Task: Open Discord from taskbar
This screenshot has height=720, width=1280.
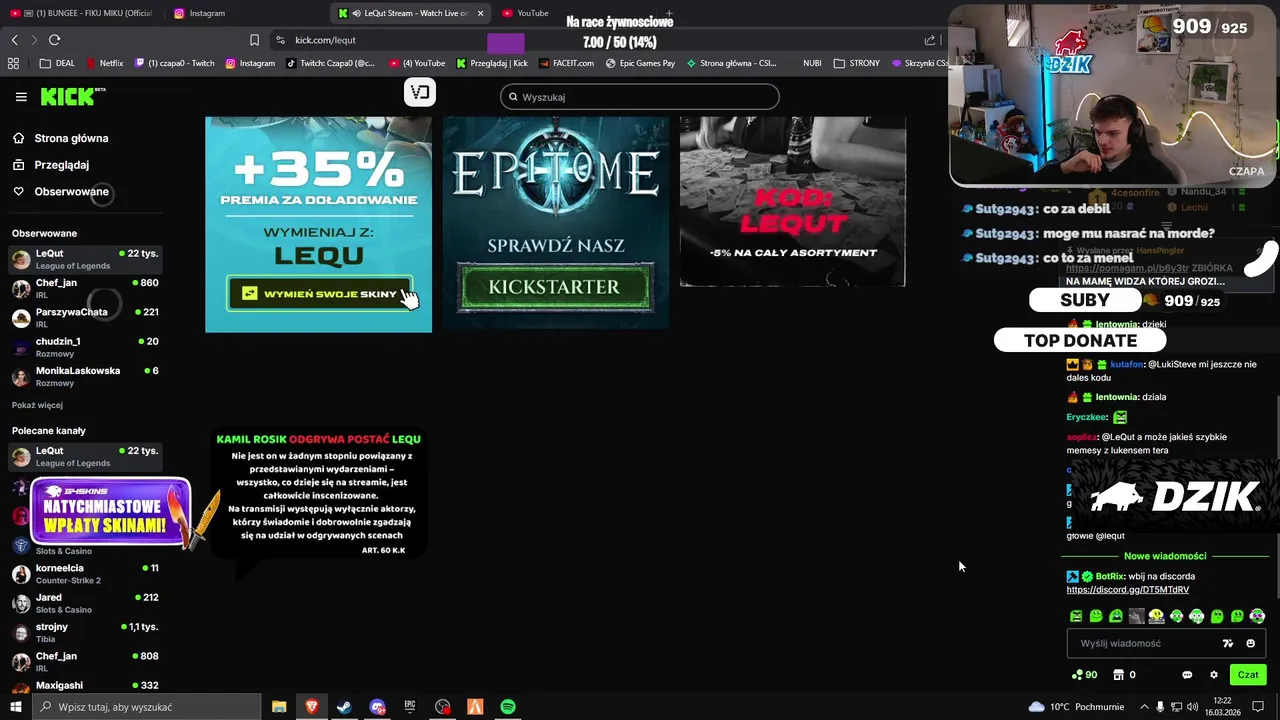Action: [377, 707]
